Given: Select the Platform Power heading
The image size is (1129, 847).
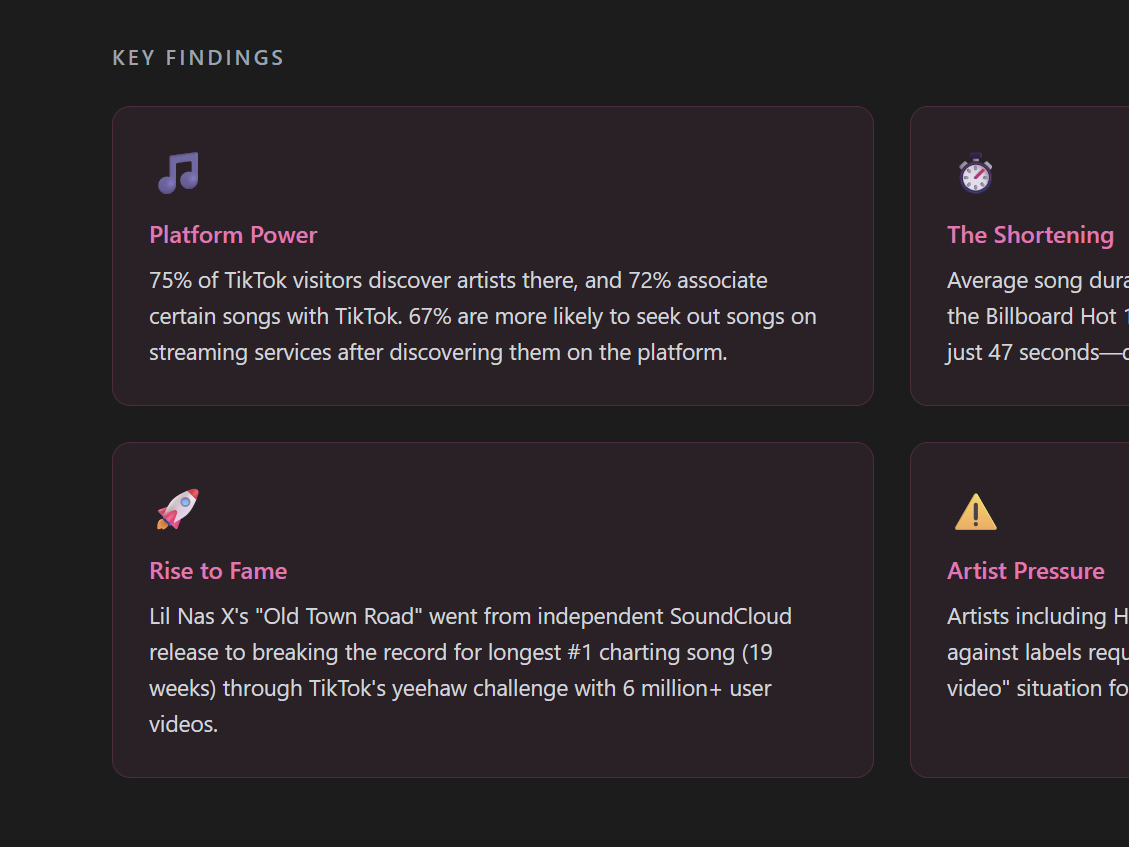Looking at the screenshot, I should pos(233,235).
